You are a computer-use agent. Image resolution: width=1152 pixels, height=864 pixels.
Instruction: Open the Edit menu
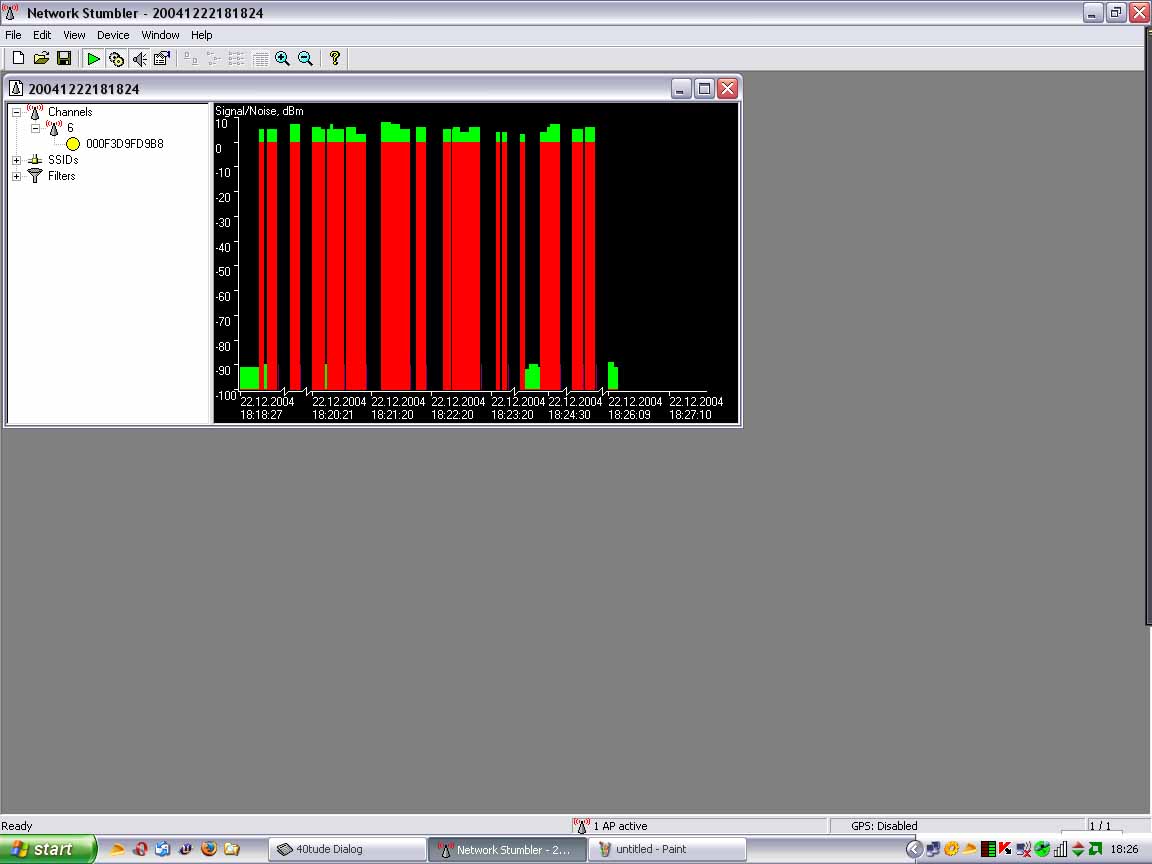coord(42,35)
